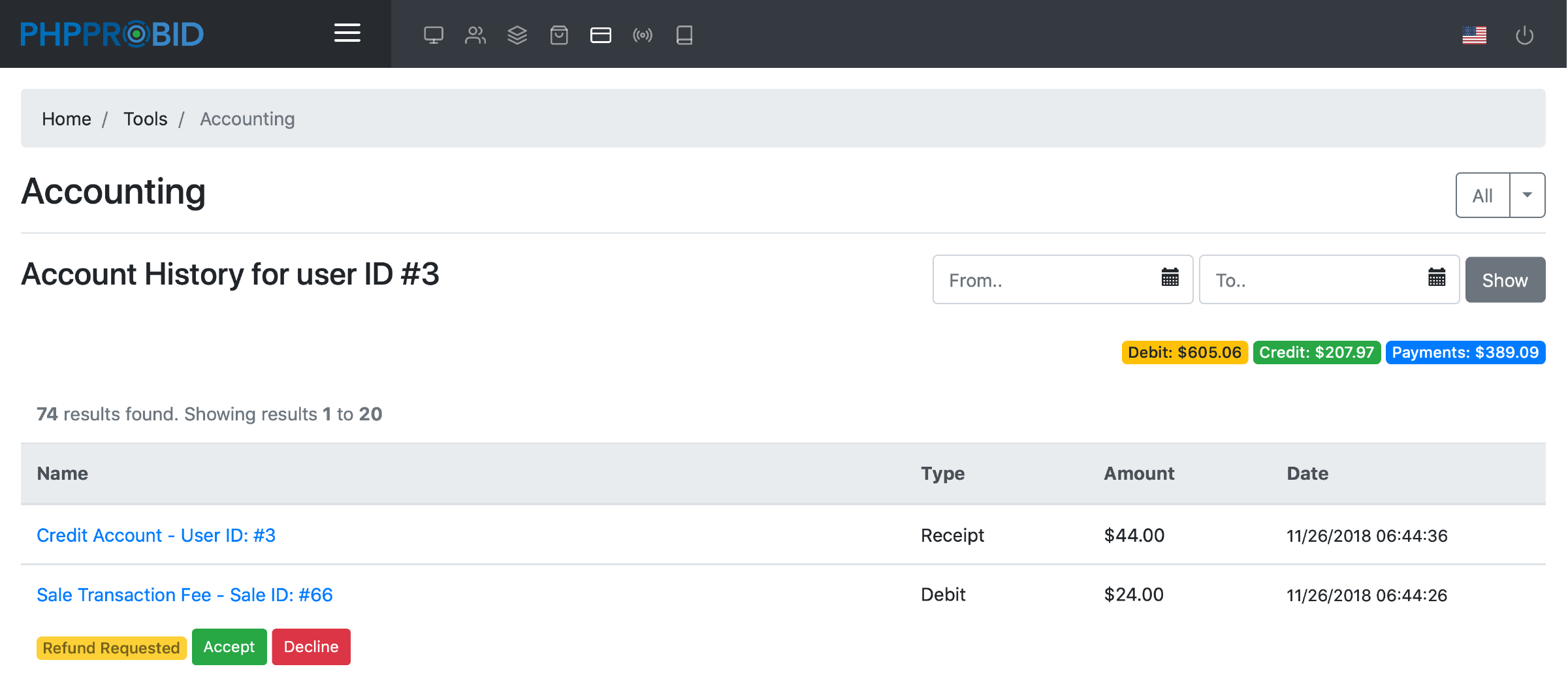Open Credit Account - User ID: #3 link
The image size is (1568, 673).
click(156, 535)
